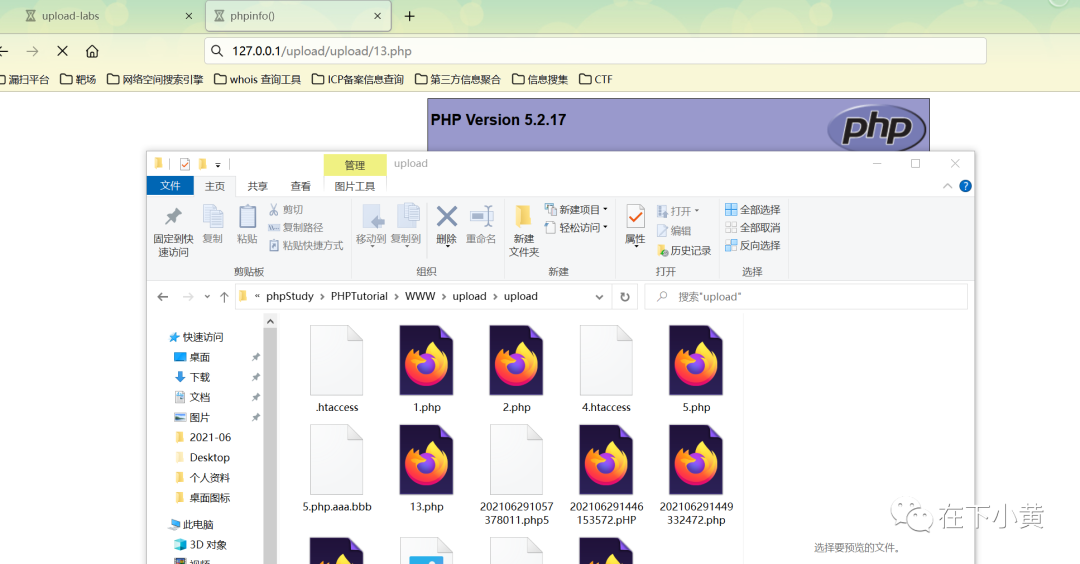Switch to the Share (共享) ribbon tab

point(258,186)
